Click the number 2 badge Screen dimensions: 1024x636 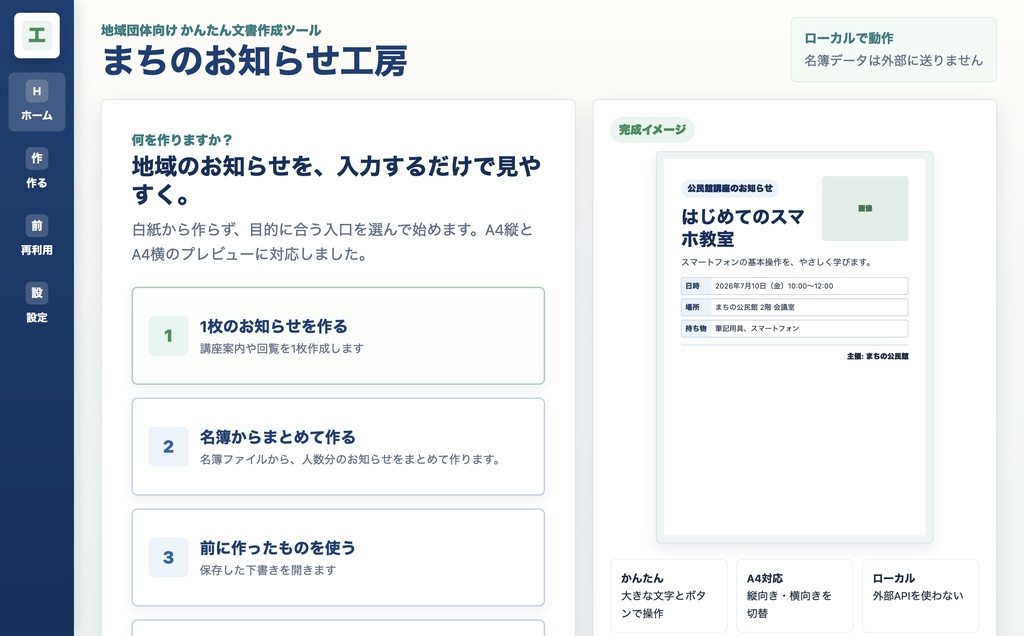coord(168,447)
